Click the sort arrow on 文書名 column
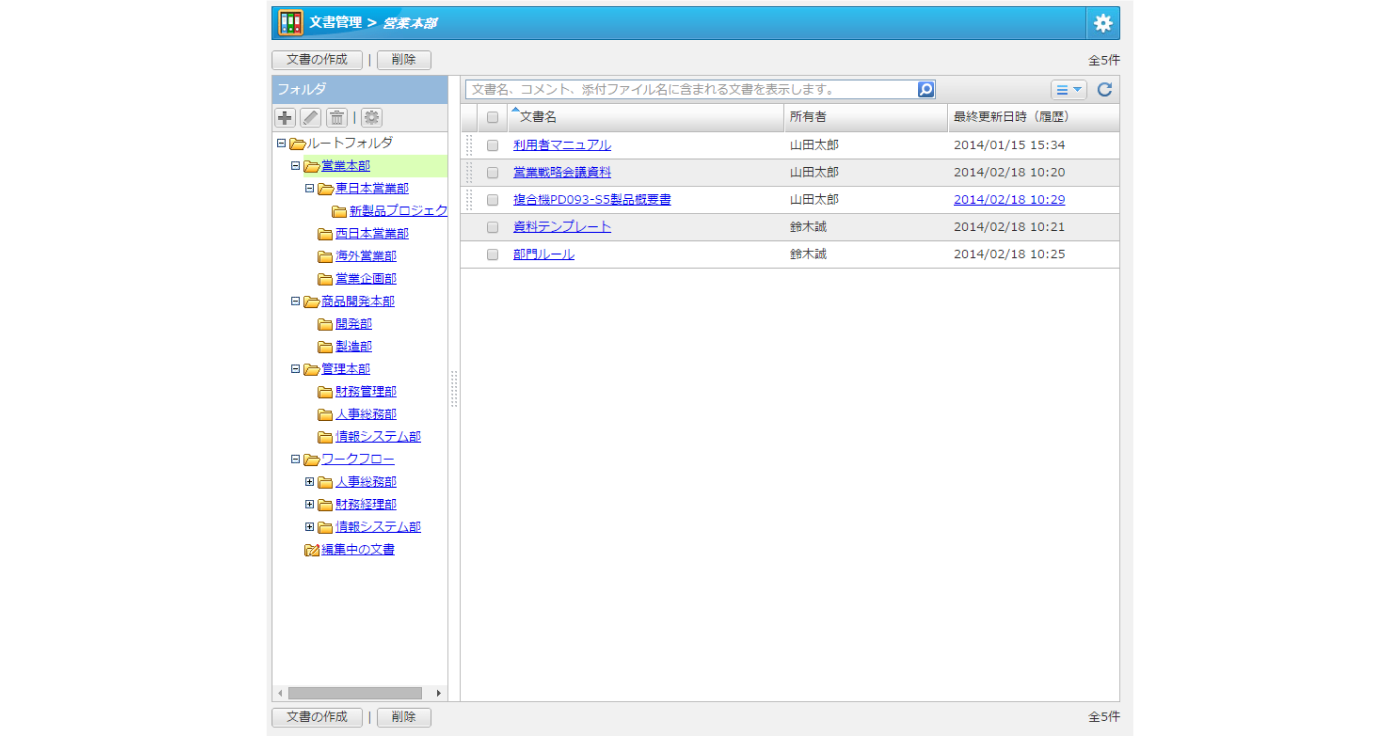Image resolution: width=1400 pixels, height=736 pixels. tap(515, 110)
